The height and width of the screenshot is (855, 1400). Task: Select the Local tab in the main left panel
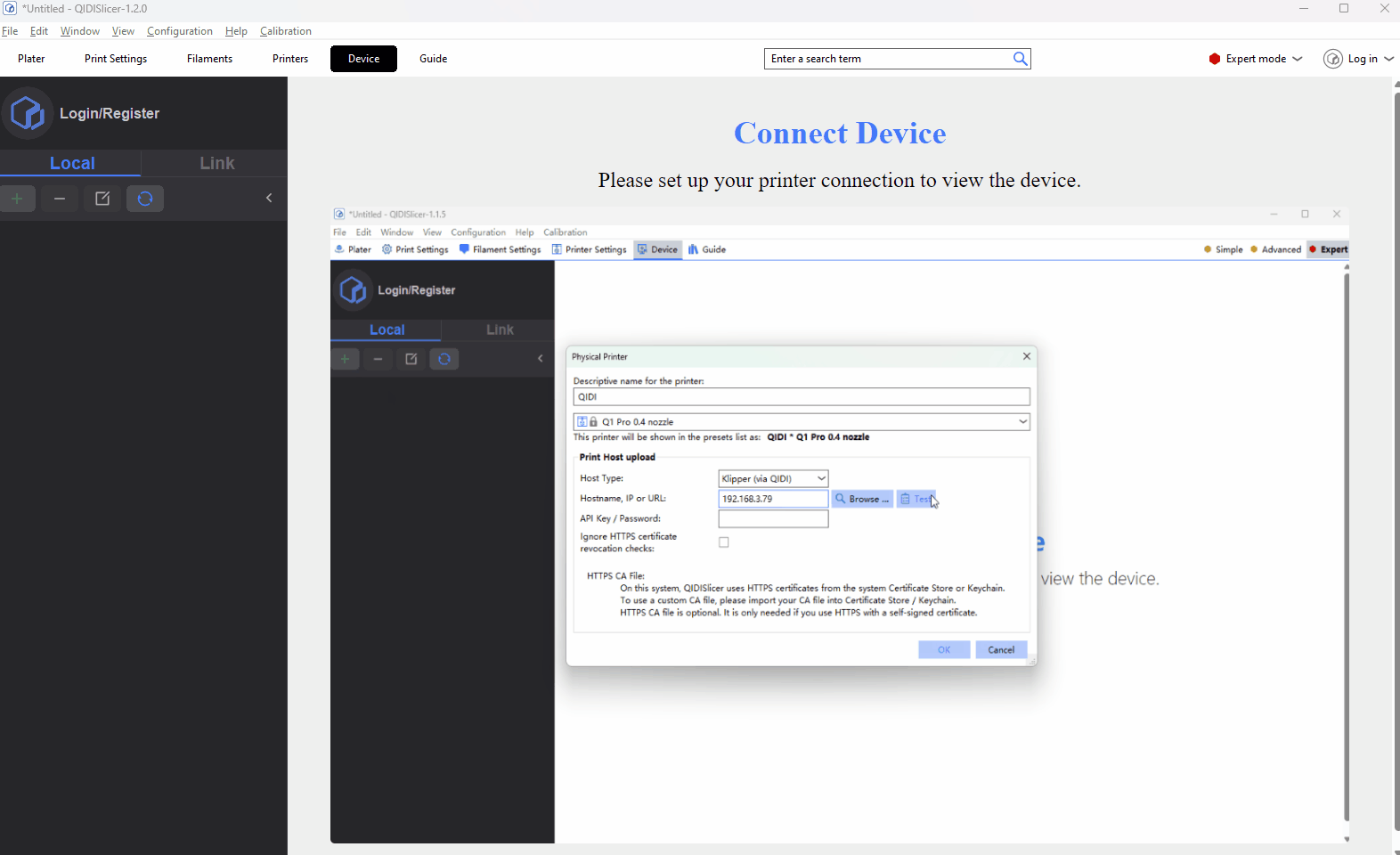(x=71, y=163)
